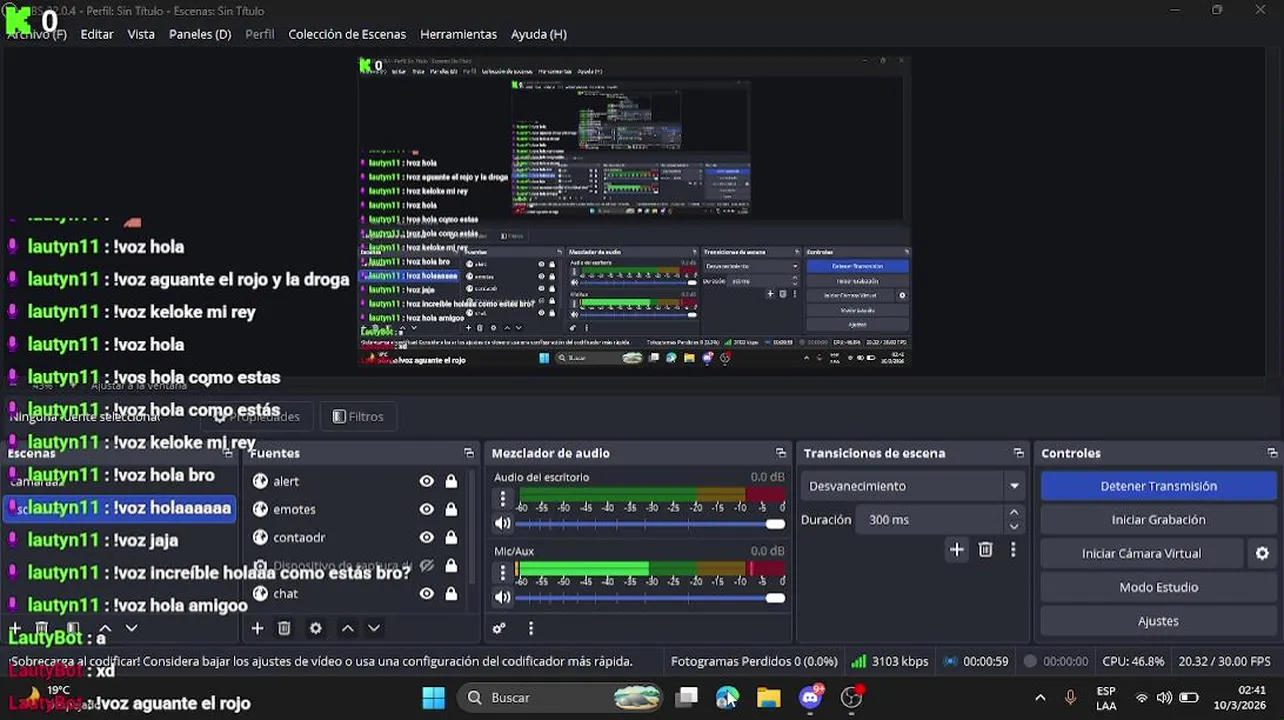Pop out the Transiciones de escena panel

(1018, 453)
